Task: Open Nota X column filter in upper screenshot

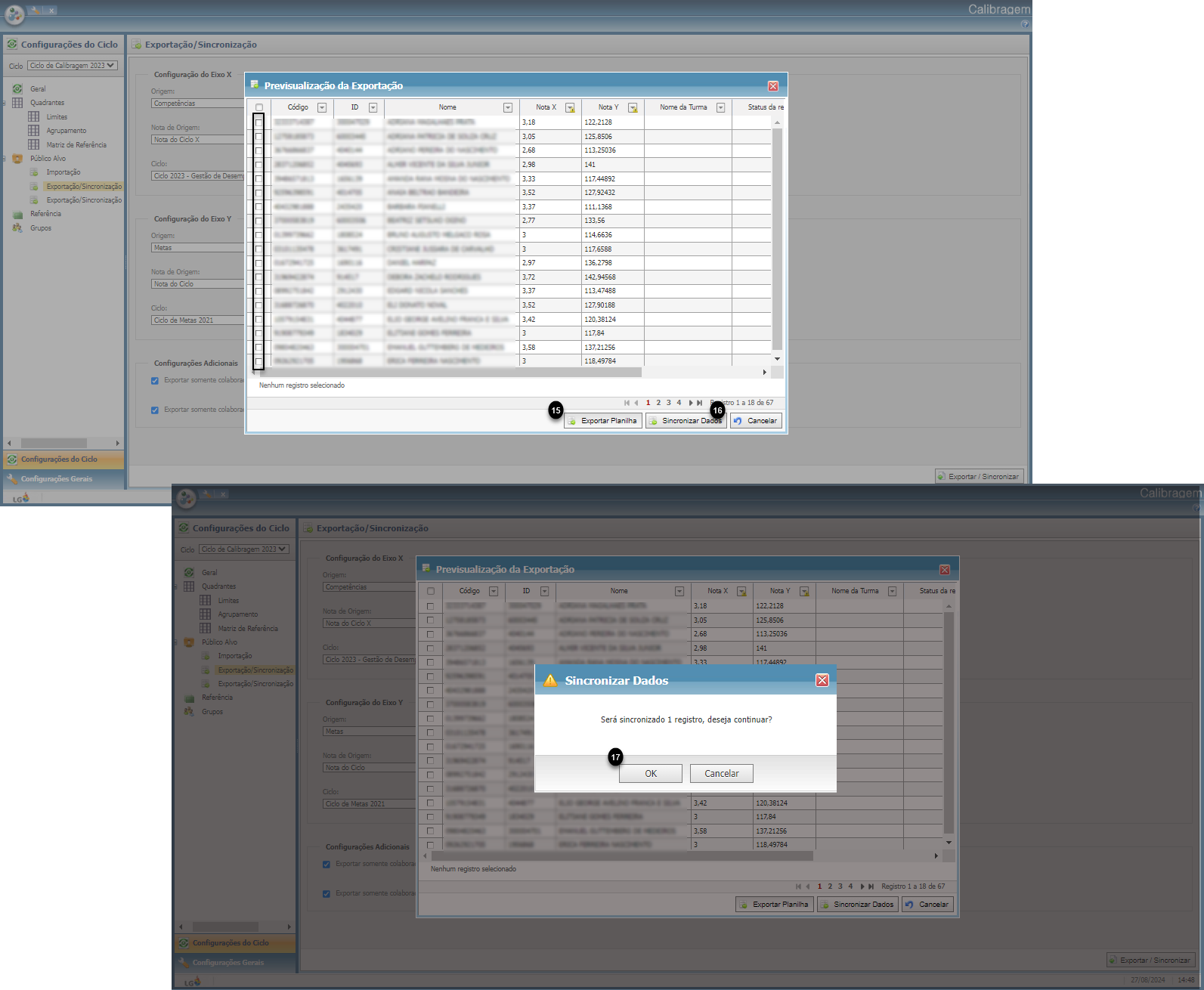Action: tap(570, 107)
